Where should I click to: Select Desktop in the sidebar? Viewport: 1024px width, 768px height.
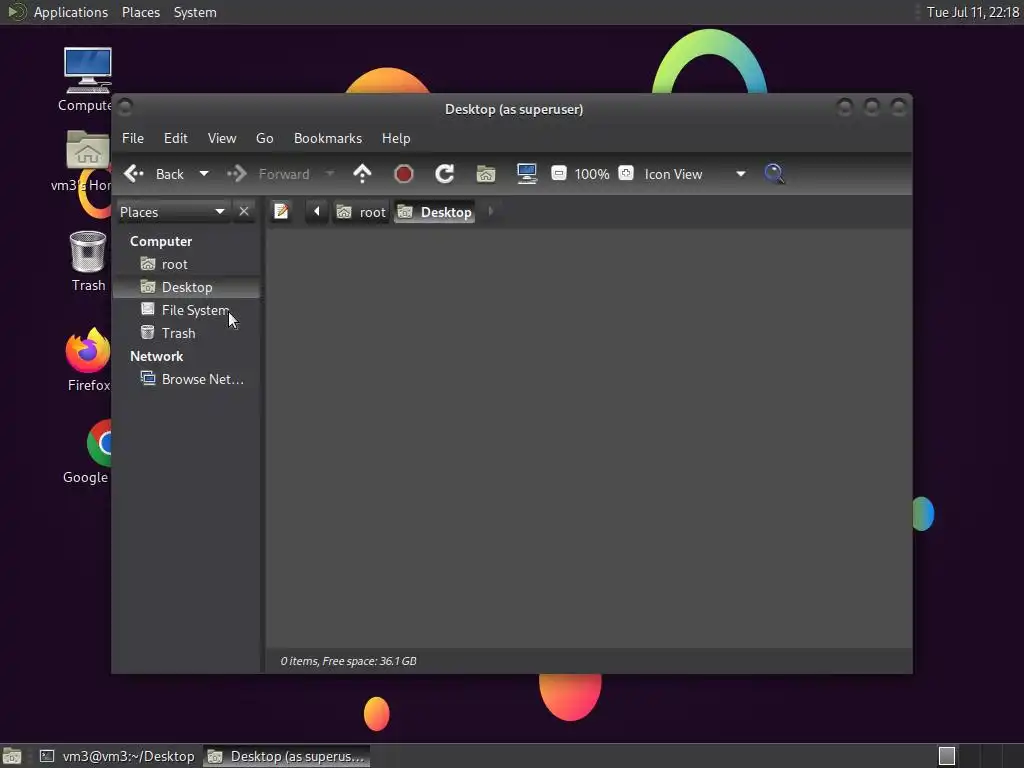pos(186,287)
